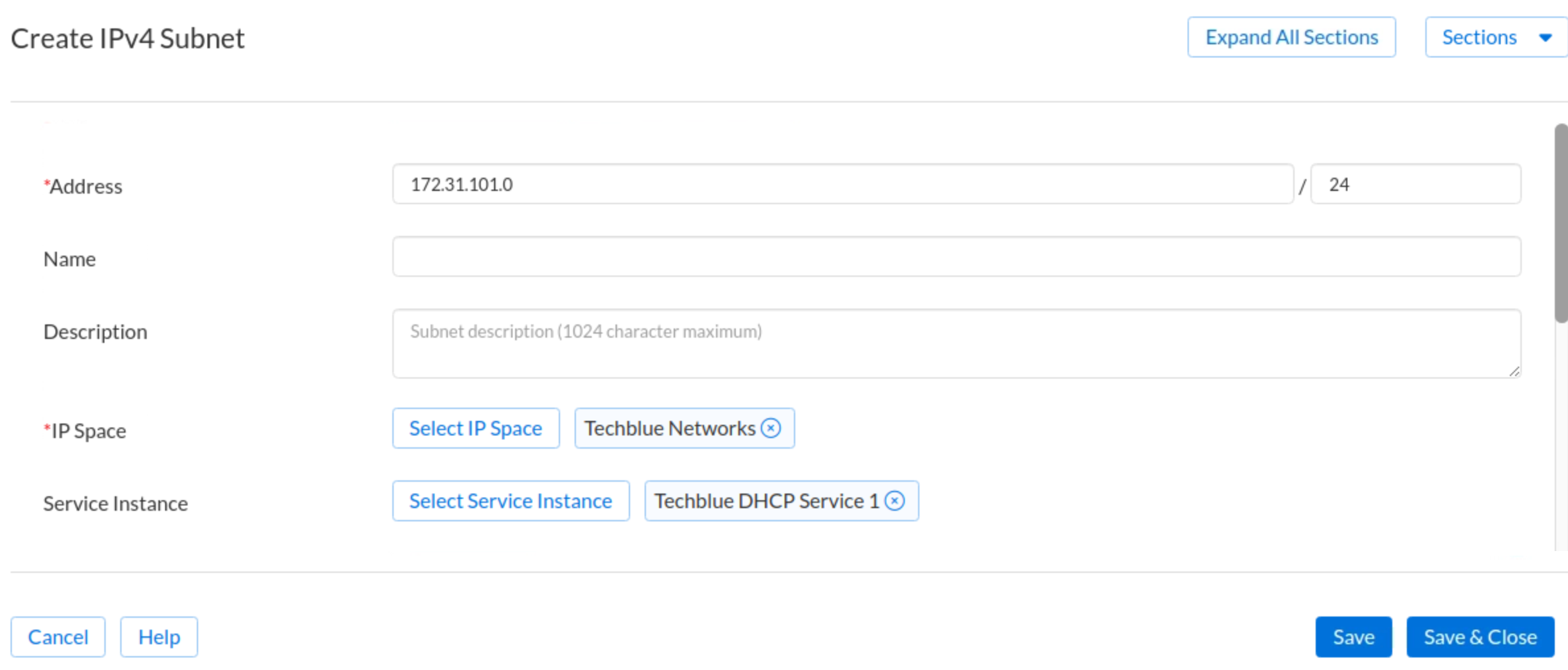Screen dimensions: 1568x670
Task: Click the vertical scrollbar of the form
Action: [1560, 225]
